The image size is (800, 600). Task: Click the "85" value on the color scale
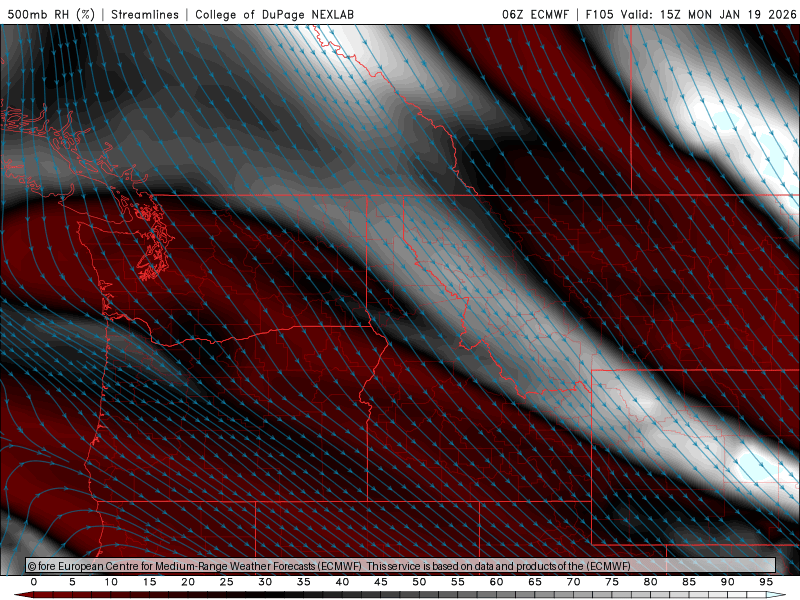(689, 582)
